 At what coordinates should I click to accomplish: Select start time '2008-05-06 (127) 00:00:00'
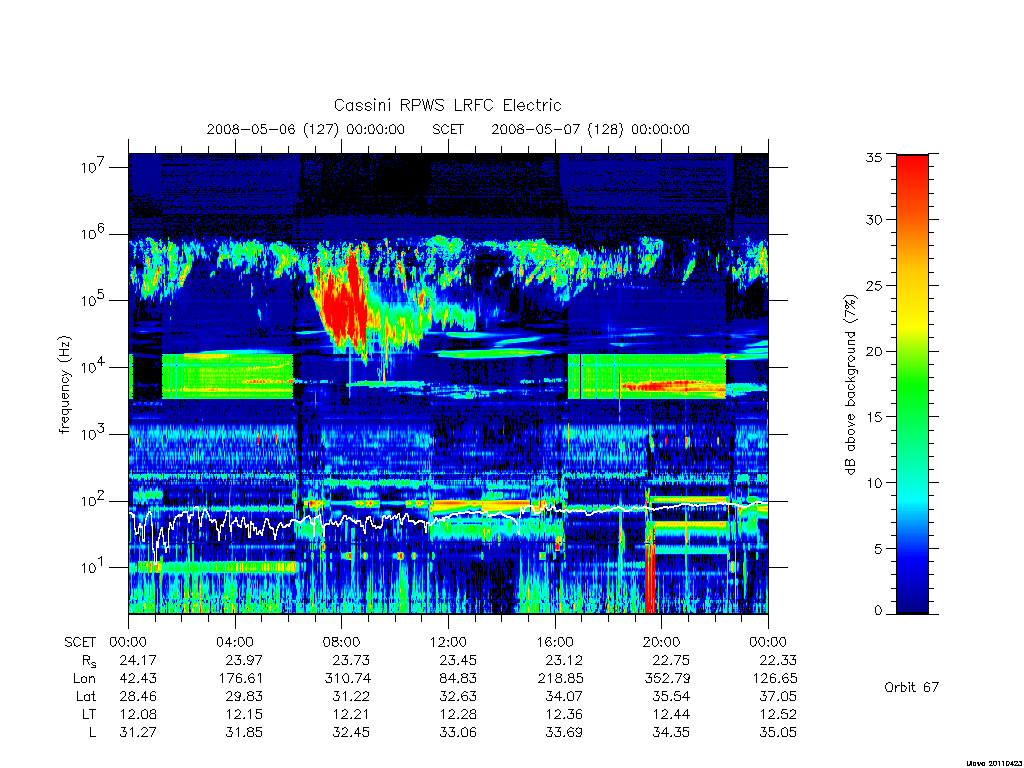(x=306, y=129)
